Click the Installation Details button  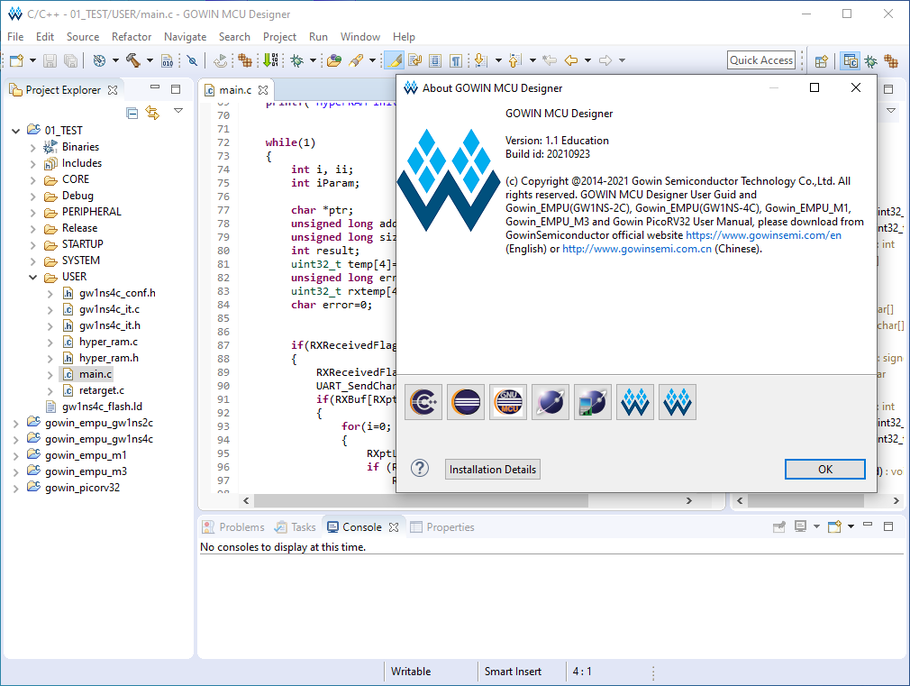point(493,469)
